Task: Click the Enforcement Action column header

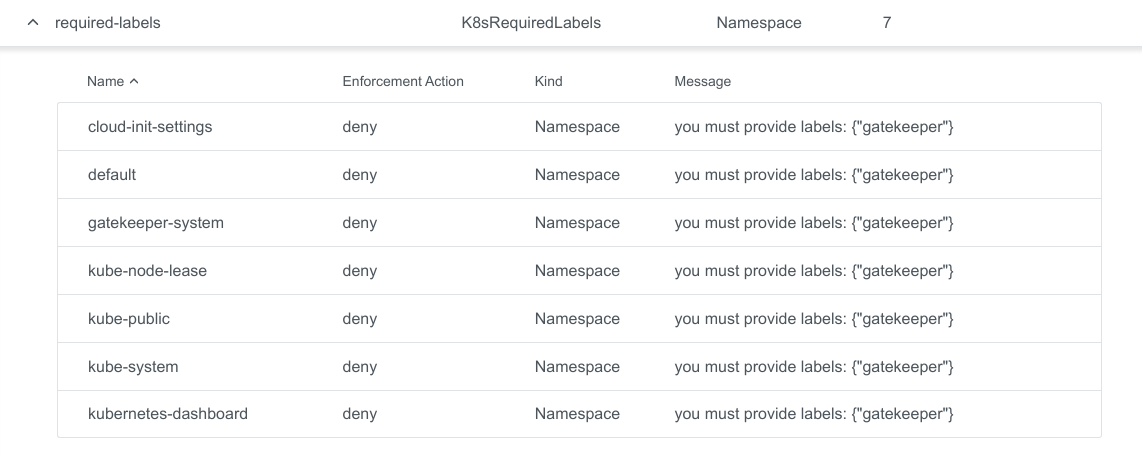Action: 402,81
